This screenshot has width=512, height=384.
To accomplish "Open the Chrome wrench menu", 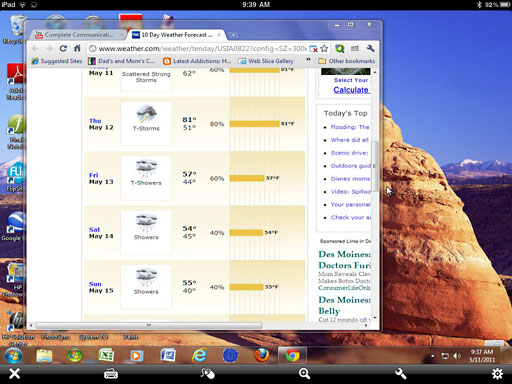I will pyautogui.click(x=370, y=49).
